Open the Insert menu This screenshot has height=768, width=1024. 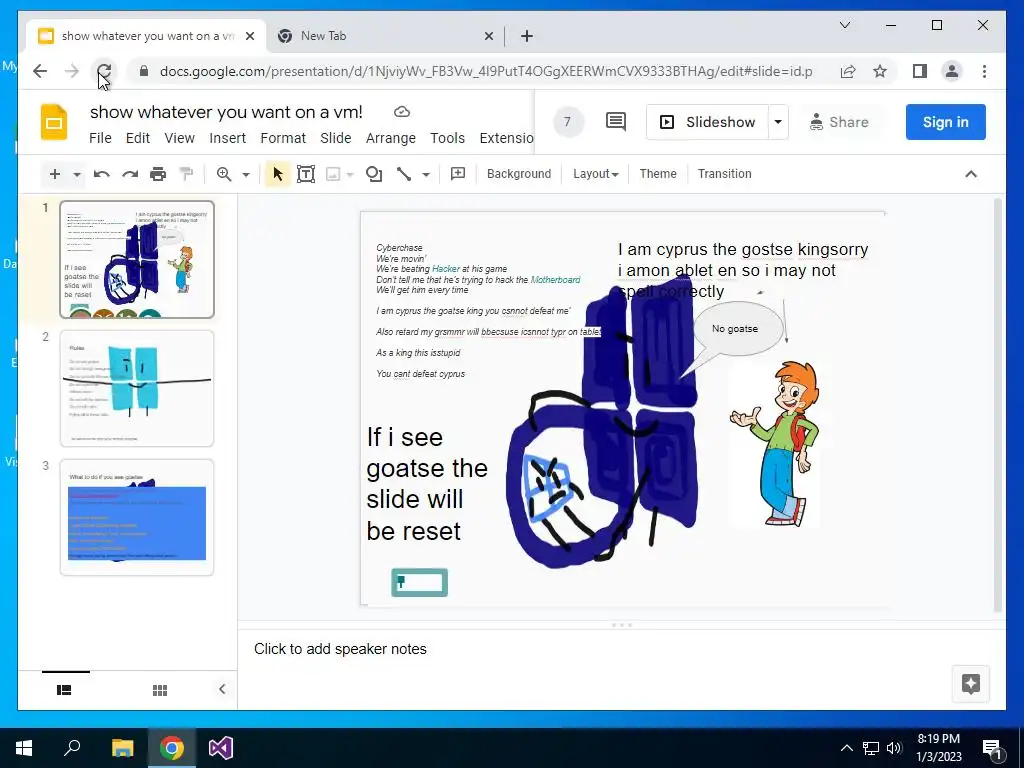point(227,138)
